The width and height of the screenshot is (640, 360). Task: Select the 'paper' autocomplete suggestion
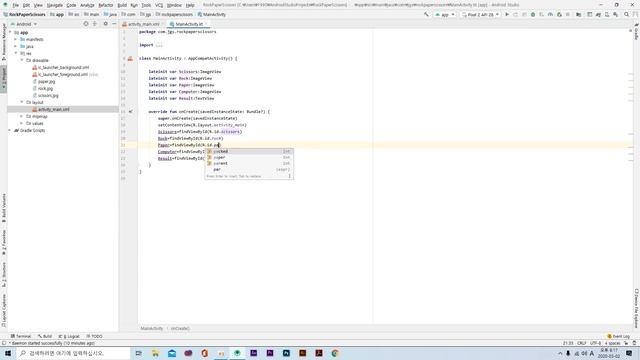tap(249, 158)
